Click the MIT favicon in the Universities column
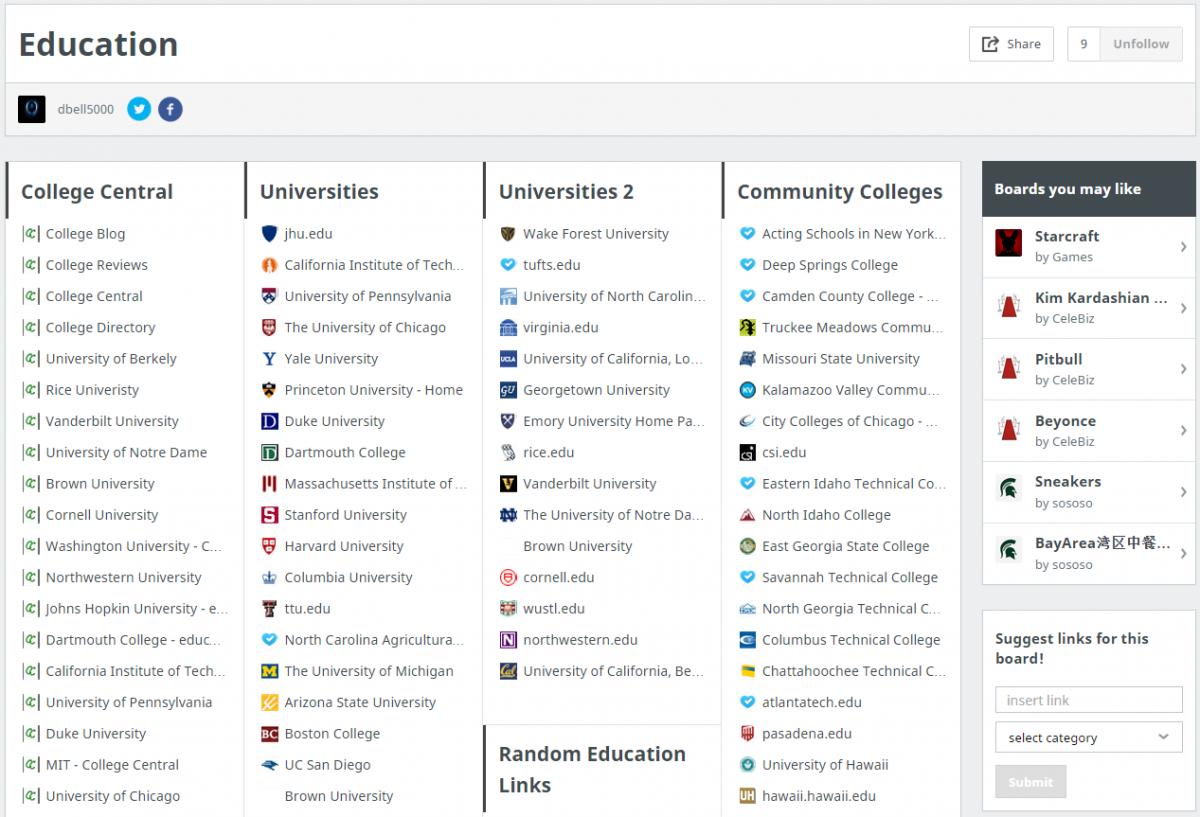 [x=269, y=484]
